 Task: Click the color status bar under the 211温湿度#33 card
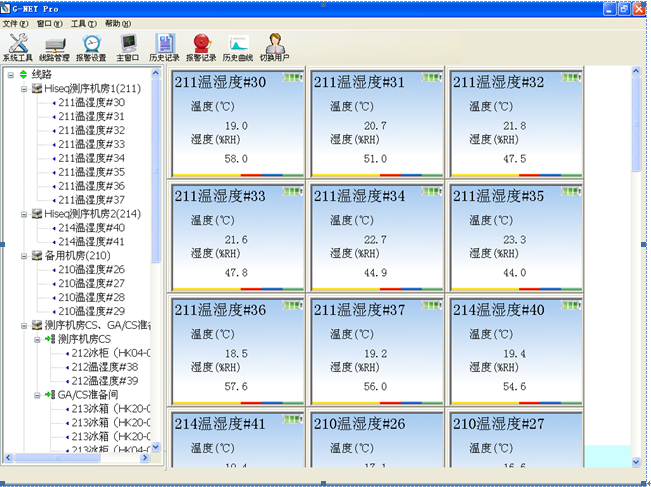[x=235, y=288]
